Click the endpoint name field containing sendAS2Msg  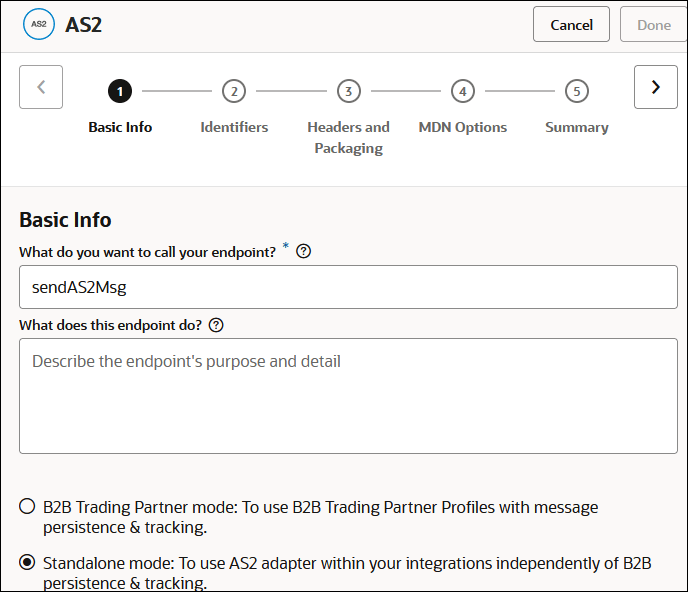[348, 287]
